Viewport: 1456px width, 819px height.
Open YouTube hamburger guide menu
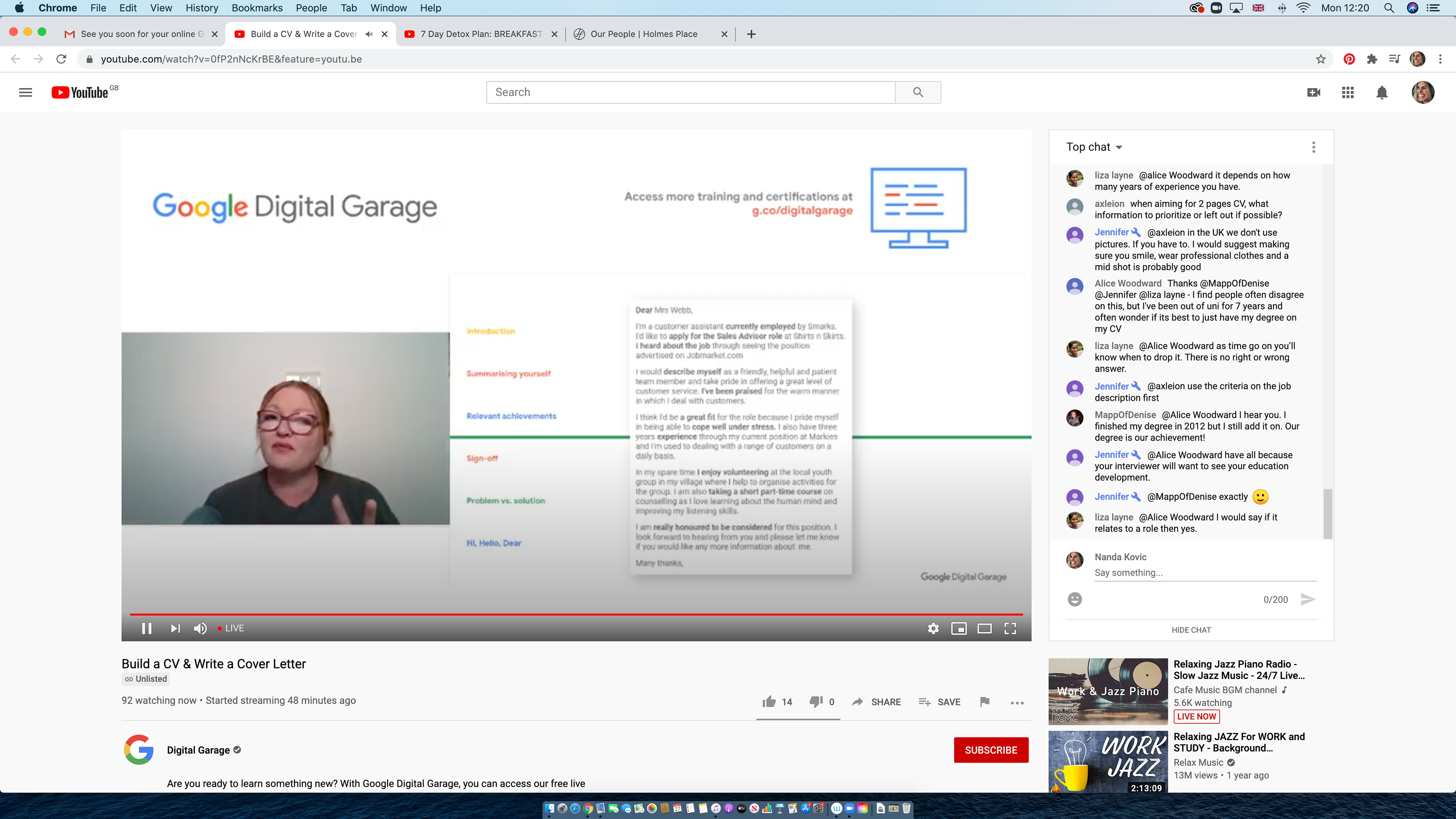pyautogui.click(x=25, y=92)
